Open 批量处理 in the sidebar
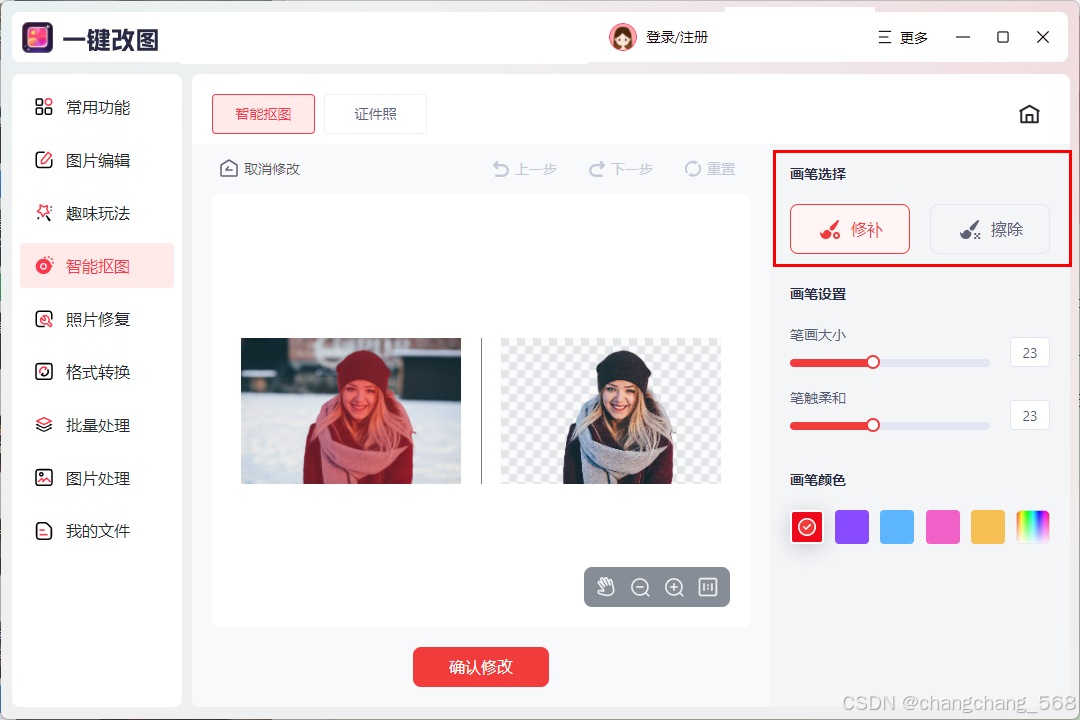The image size is (1080, 720). 96,425
